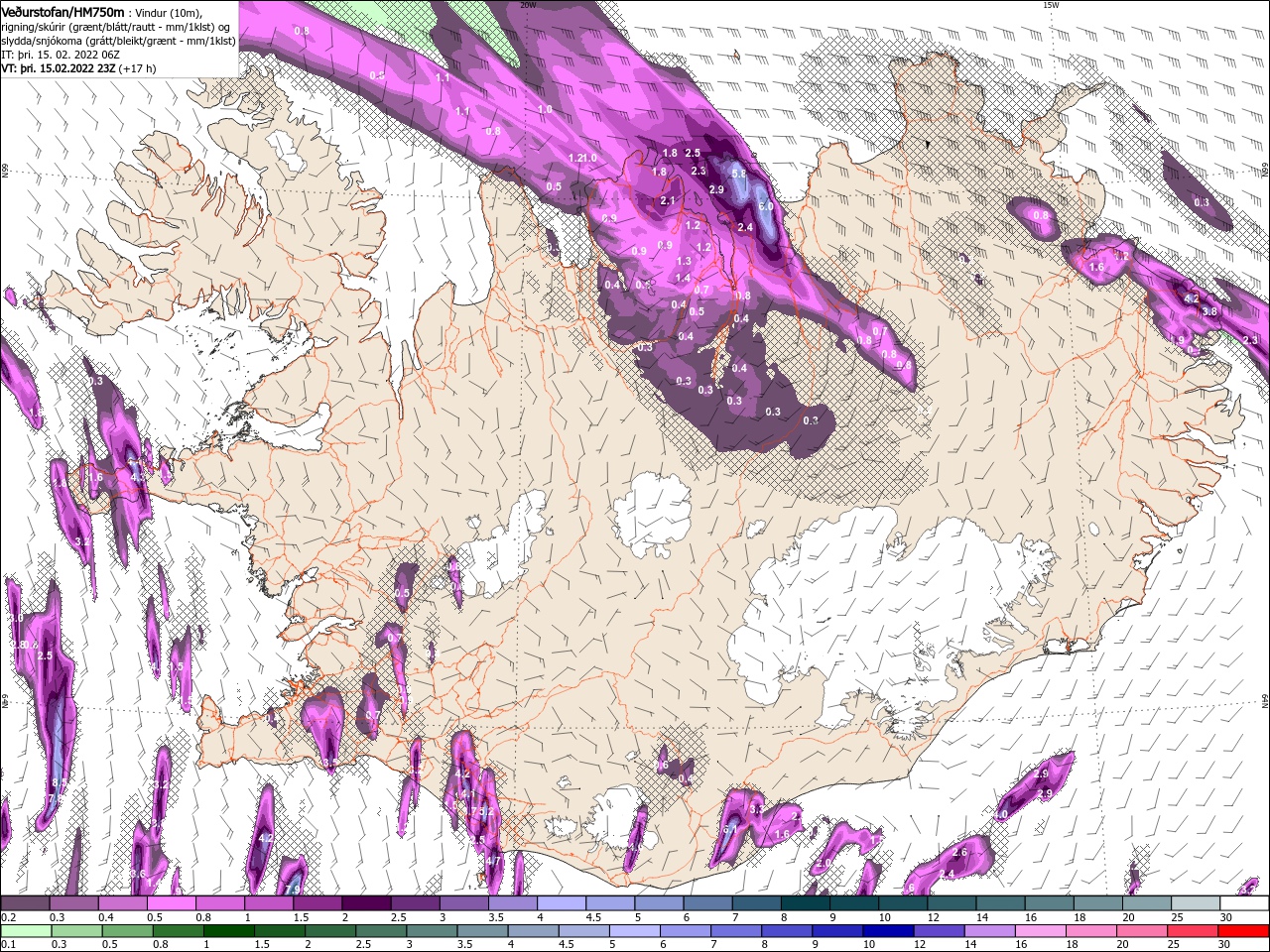Click the 'VT: þri. 15.02.2022 23Z' valid time
The width and height of the screenshot is (1270, 952).
(60, 69)
